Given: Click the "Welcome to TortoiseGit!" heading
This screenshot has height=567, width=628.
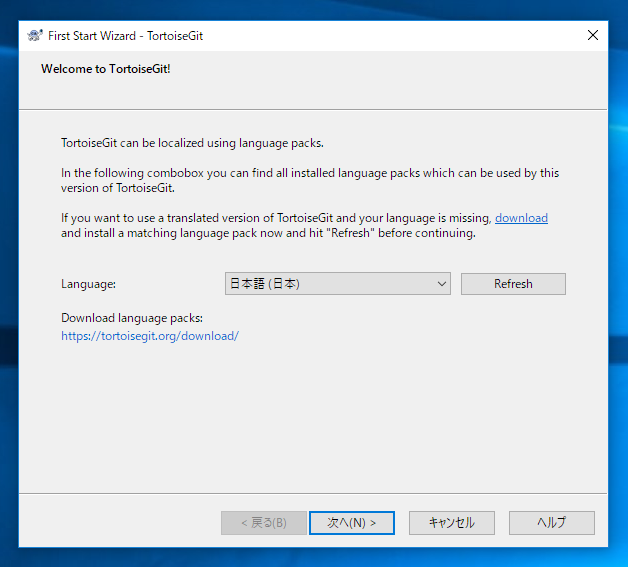Looking at the screenshot, I should tap(106, 69).
